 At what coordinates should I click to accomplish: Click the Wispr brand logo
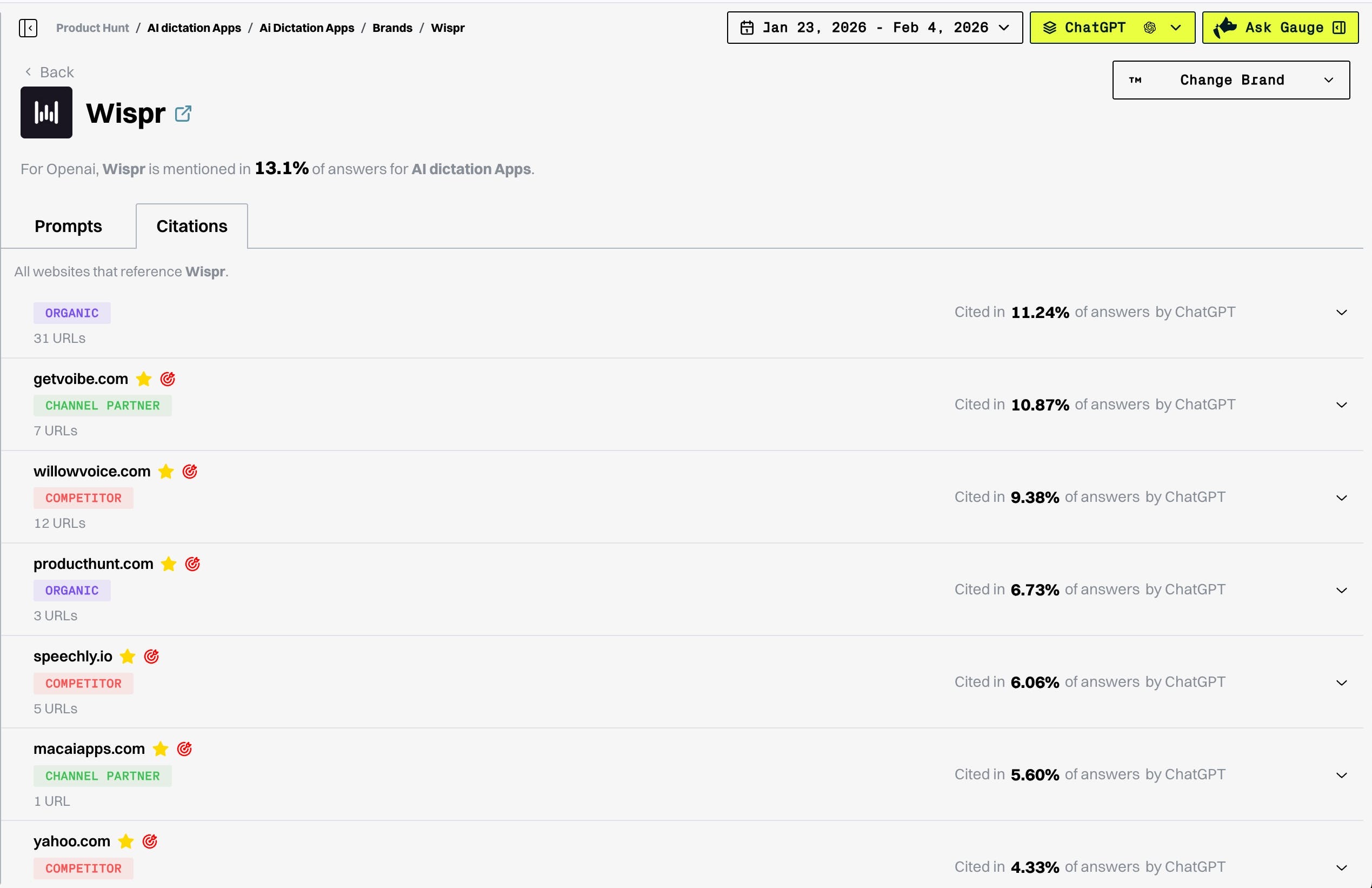click(46, 112)
